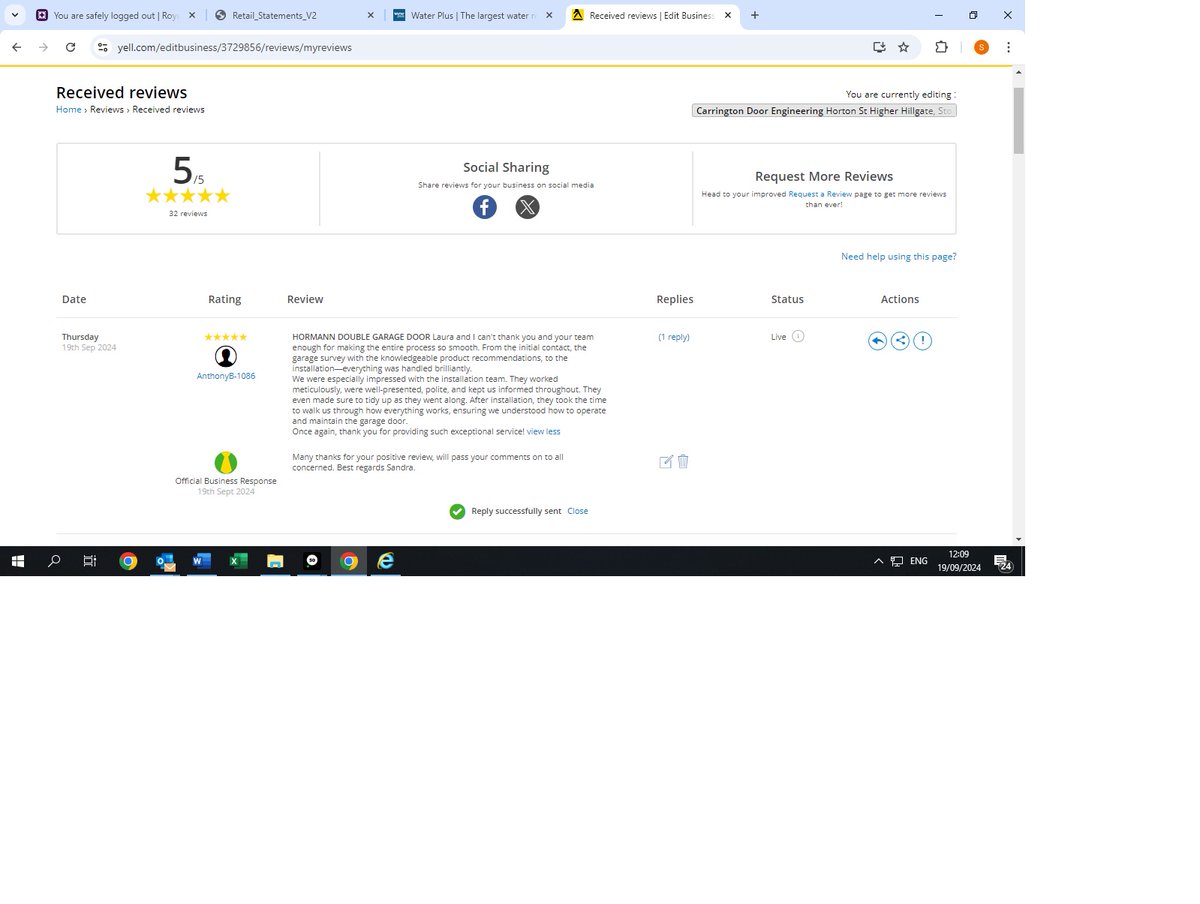1200x904 pixels.
Task: Switch to Retail_Statements_V2 tab
Action: (295, 15)
